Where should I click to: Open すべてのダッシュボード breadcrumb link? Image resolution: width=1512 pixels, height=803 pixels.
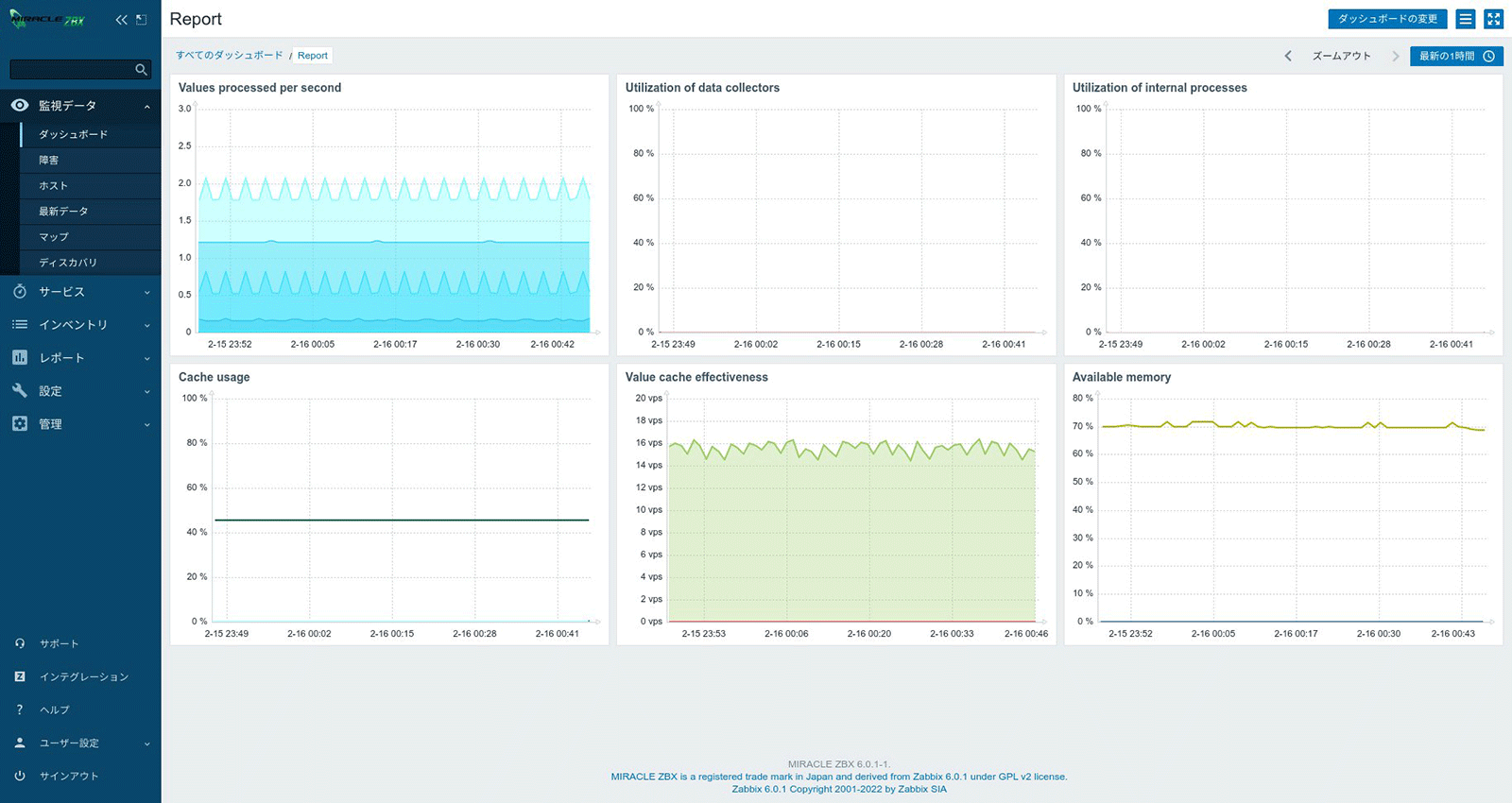230,56
